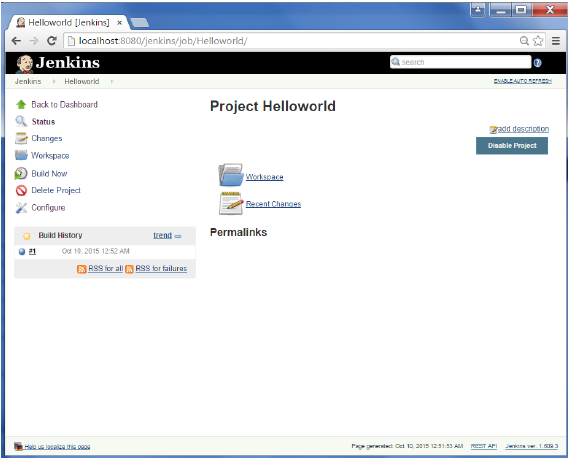
Task: Enable auto refresh link
Action: 522,81
